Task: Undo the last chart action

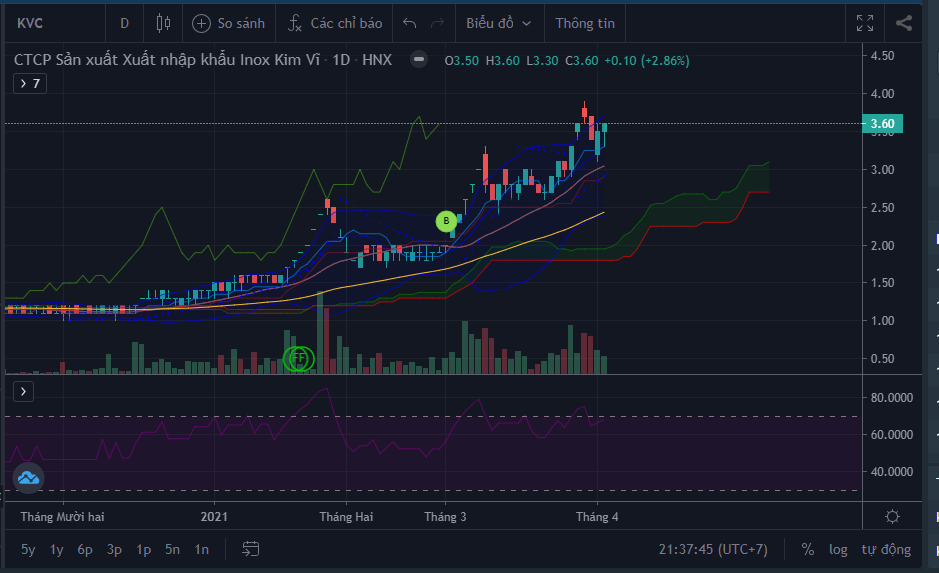Action: 409,23
